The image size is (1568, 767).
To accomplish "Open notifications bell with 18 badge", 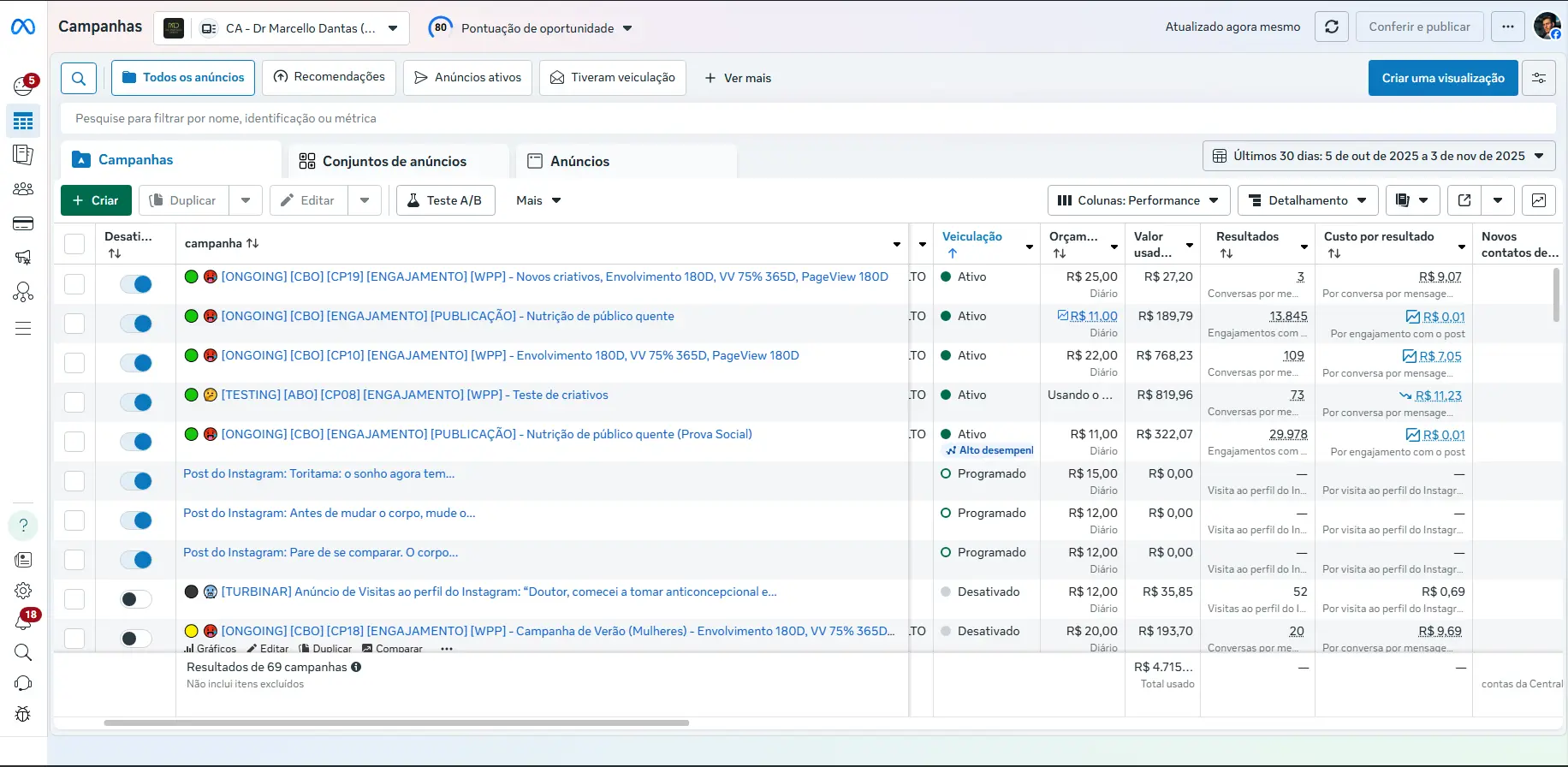I will pos(23,621).
